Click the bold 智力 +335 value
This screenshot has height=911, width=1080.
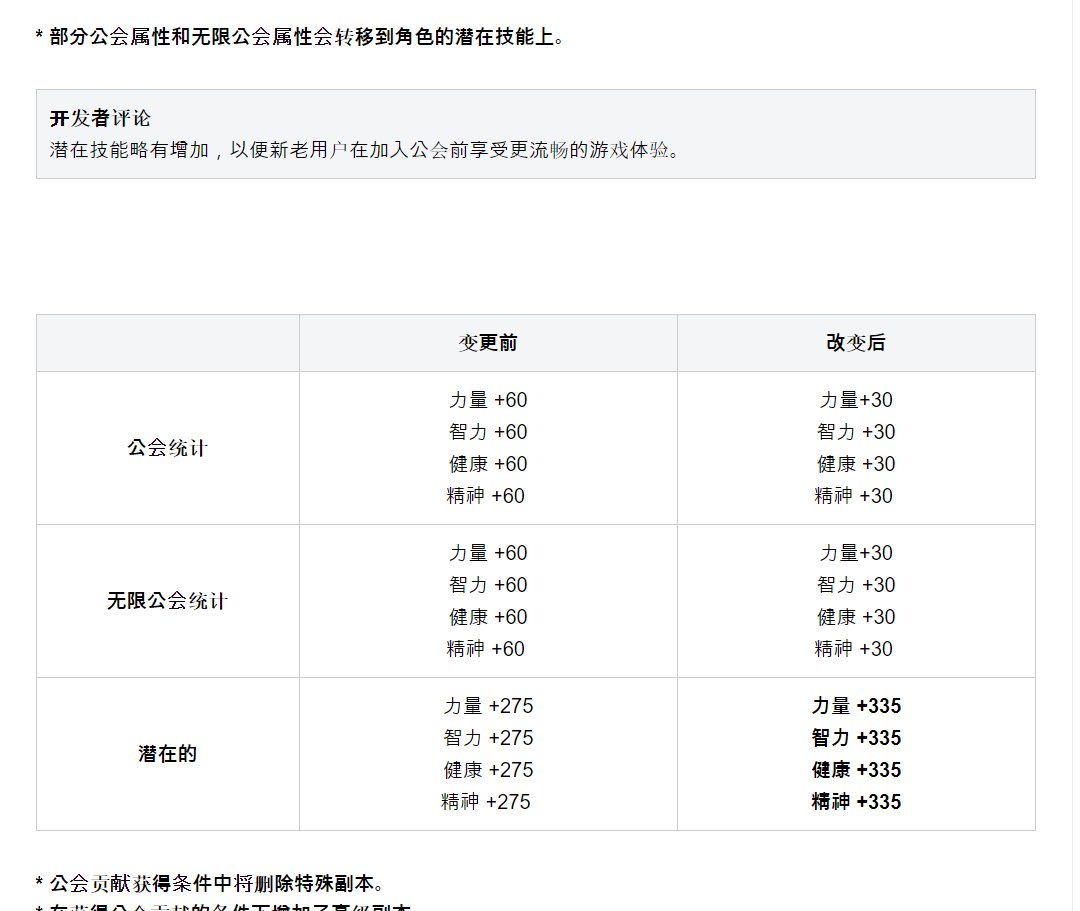point(855,738)
